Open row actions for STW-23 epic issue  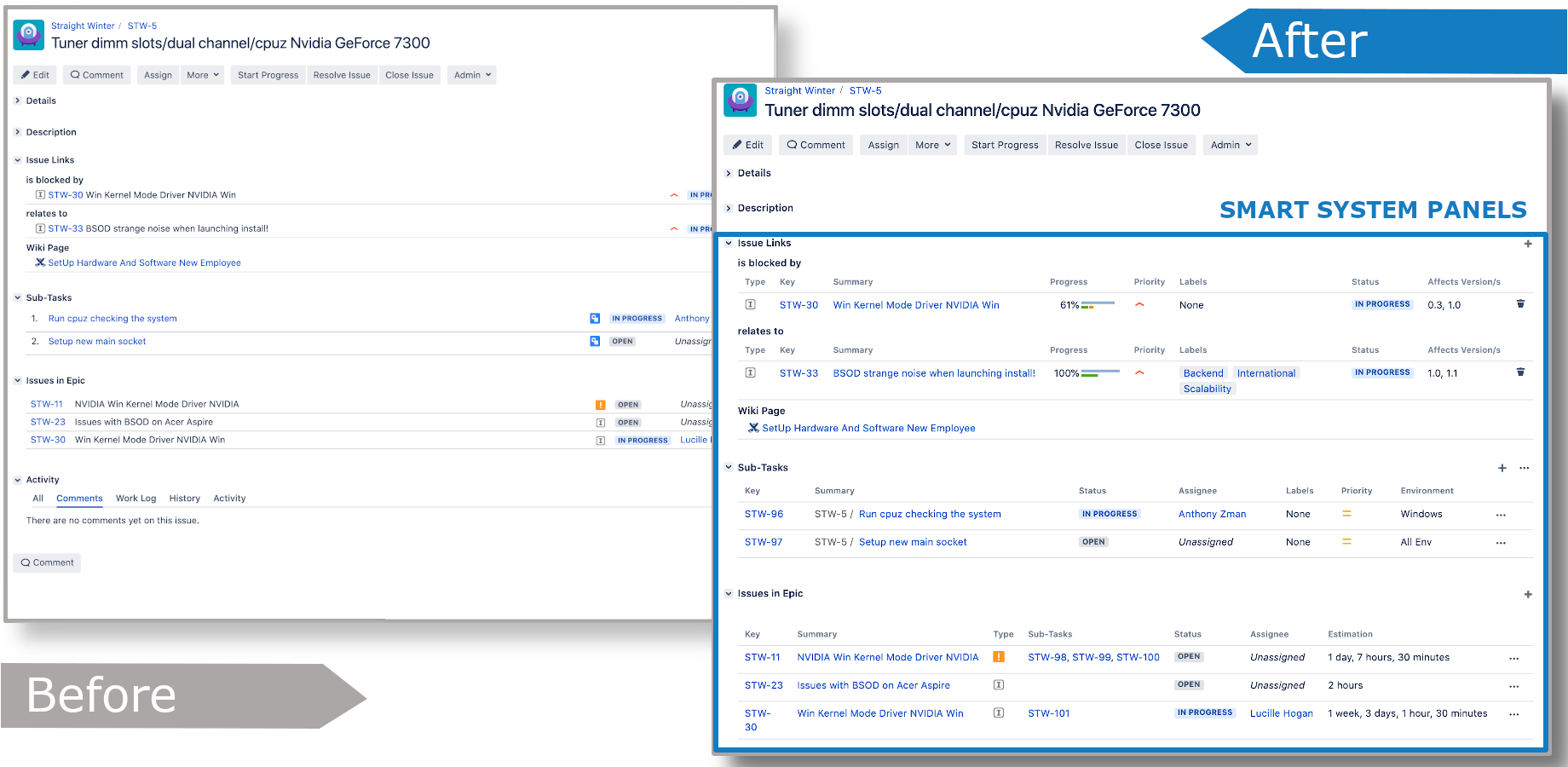[x=1513, y=686]
